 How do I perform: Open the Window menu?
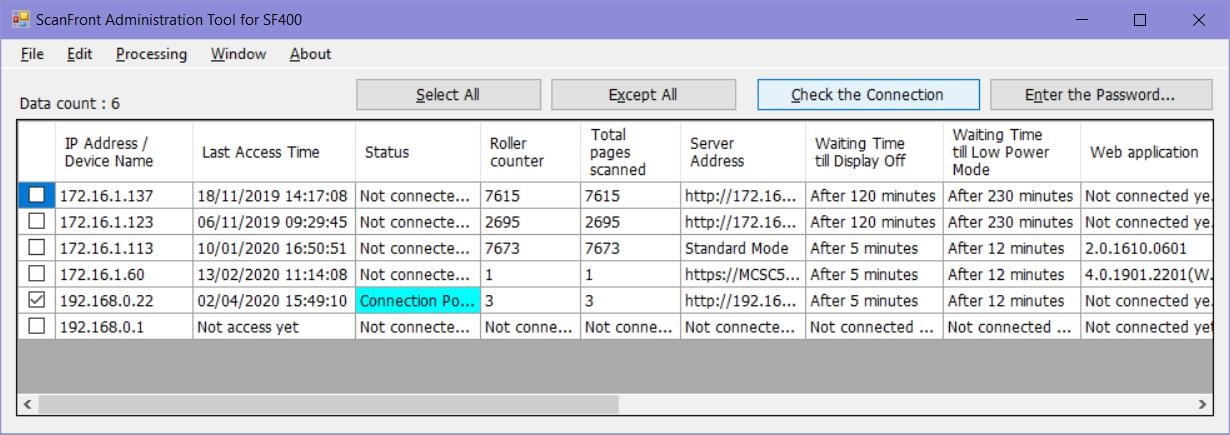pyautogui.click(x=238, y=54)
